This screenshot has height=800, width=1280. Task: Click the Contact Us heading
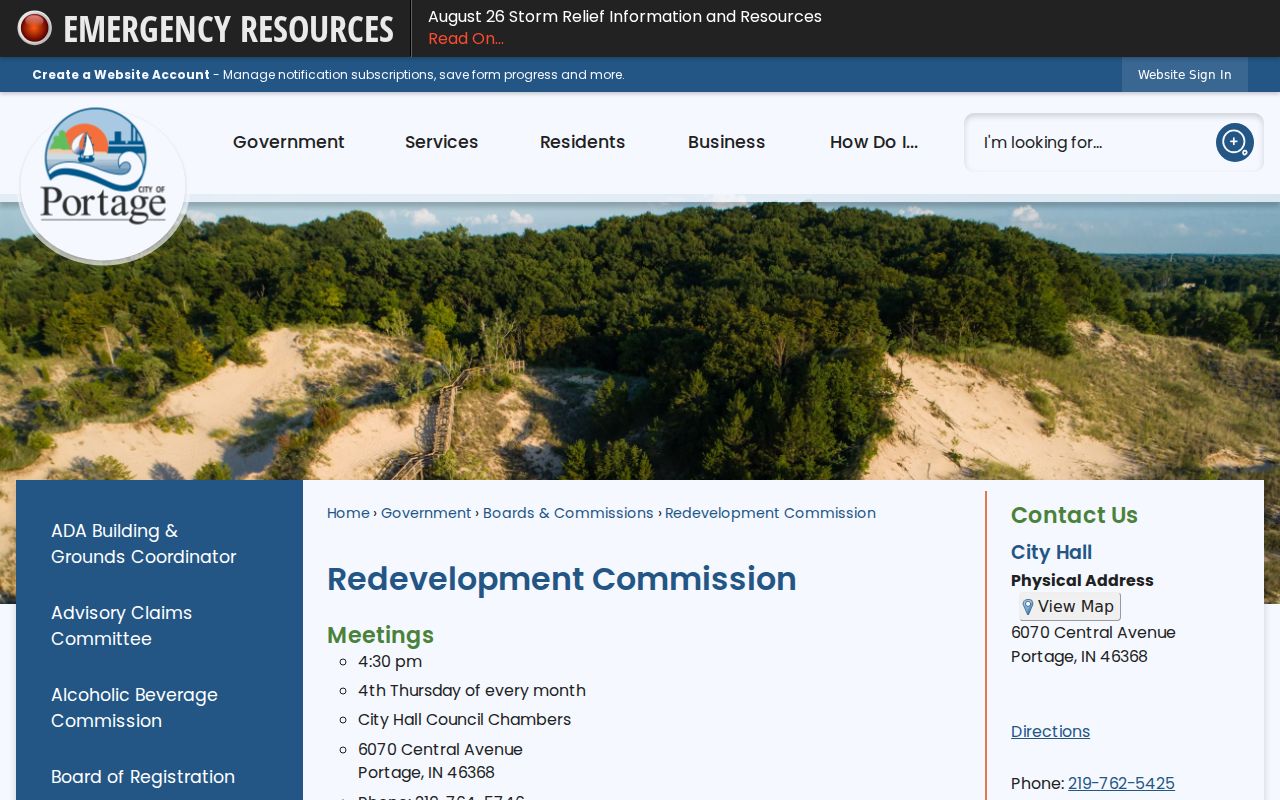[1074, 515]
